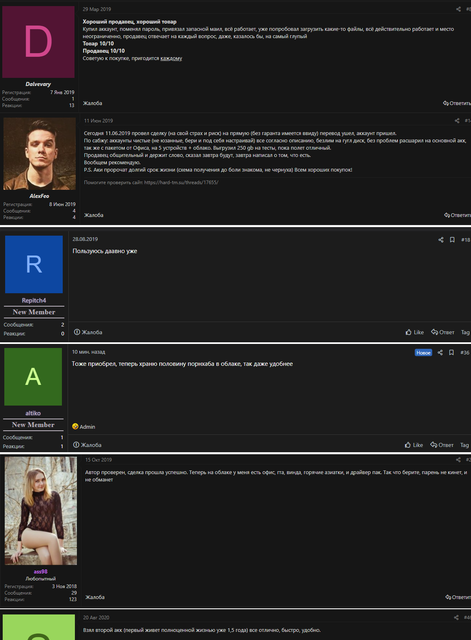Tag Repitch4's post

pyautogui.click(x=465, y=332)
